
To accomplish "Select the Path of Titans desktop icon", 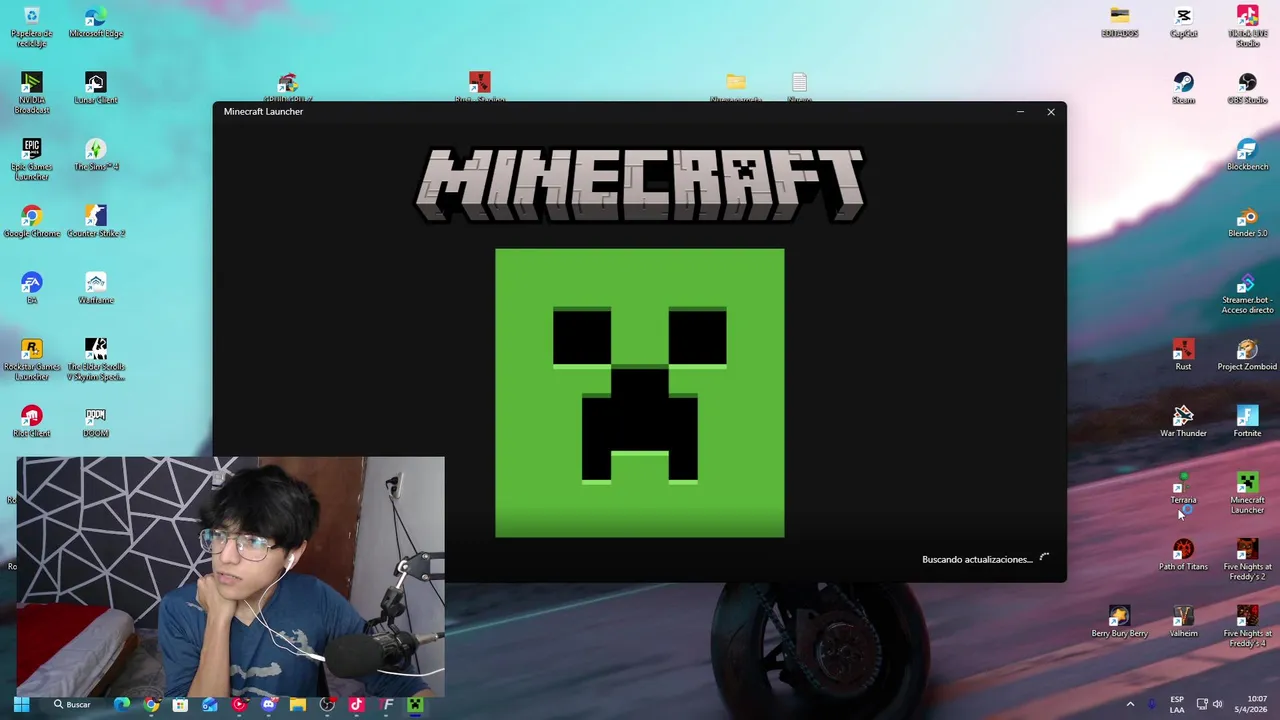I will 1183,555.
